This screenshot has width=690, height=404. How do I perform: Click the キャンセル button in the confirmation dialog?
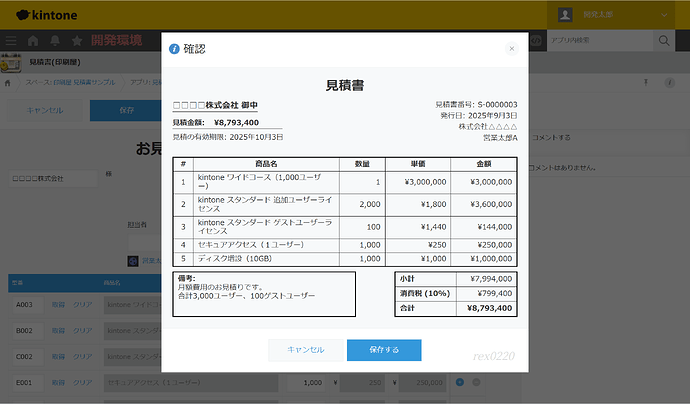click(305, 350)
